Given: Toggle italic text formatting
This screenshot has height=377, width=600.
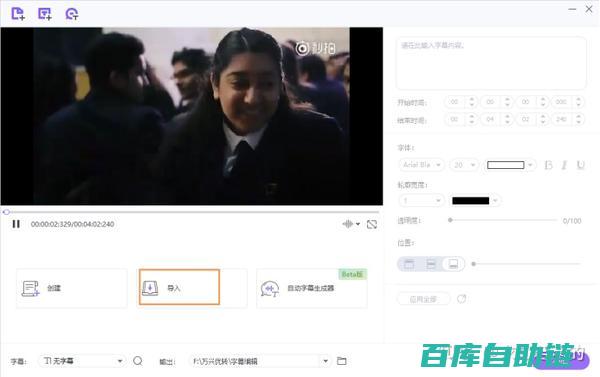Looking at the screenshot, I should [564, 165].
